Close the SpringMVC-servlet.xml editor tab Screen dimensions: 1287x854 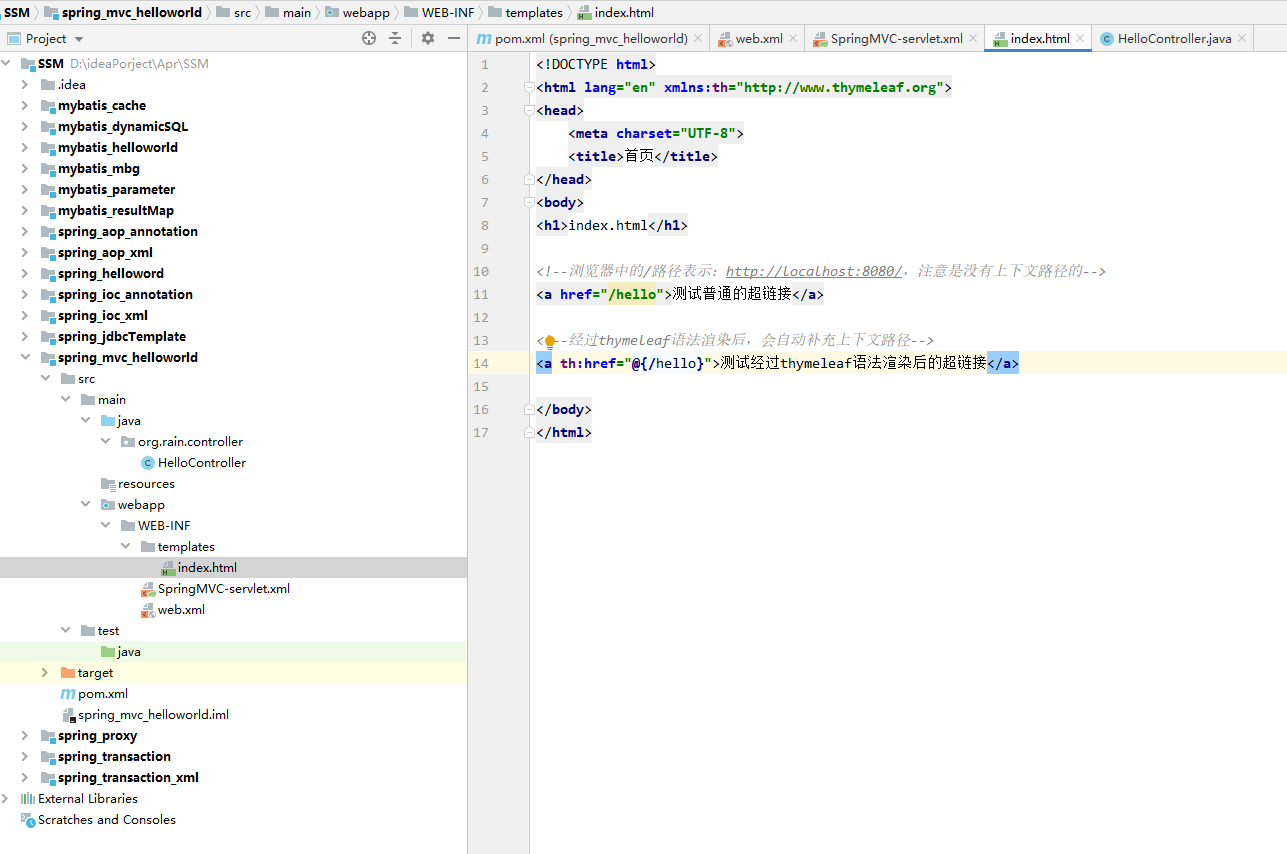[x=974, y=39]
